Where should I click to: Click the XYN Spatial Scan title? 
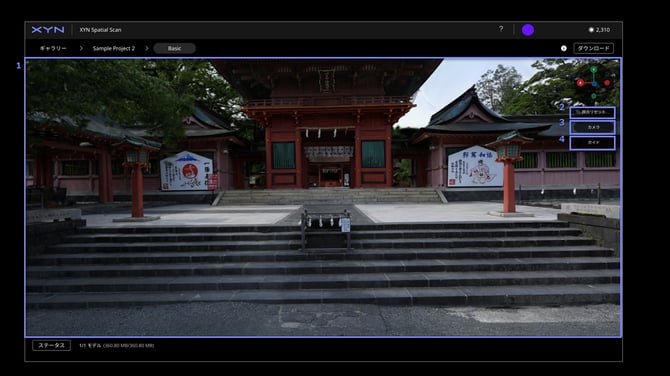[x=100, y=30]
